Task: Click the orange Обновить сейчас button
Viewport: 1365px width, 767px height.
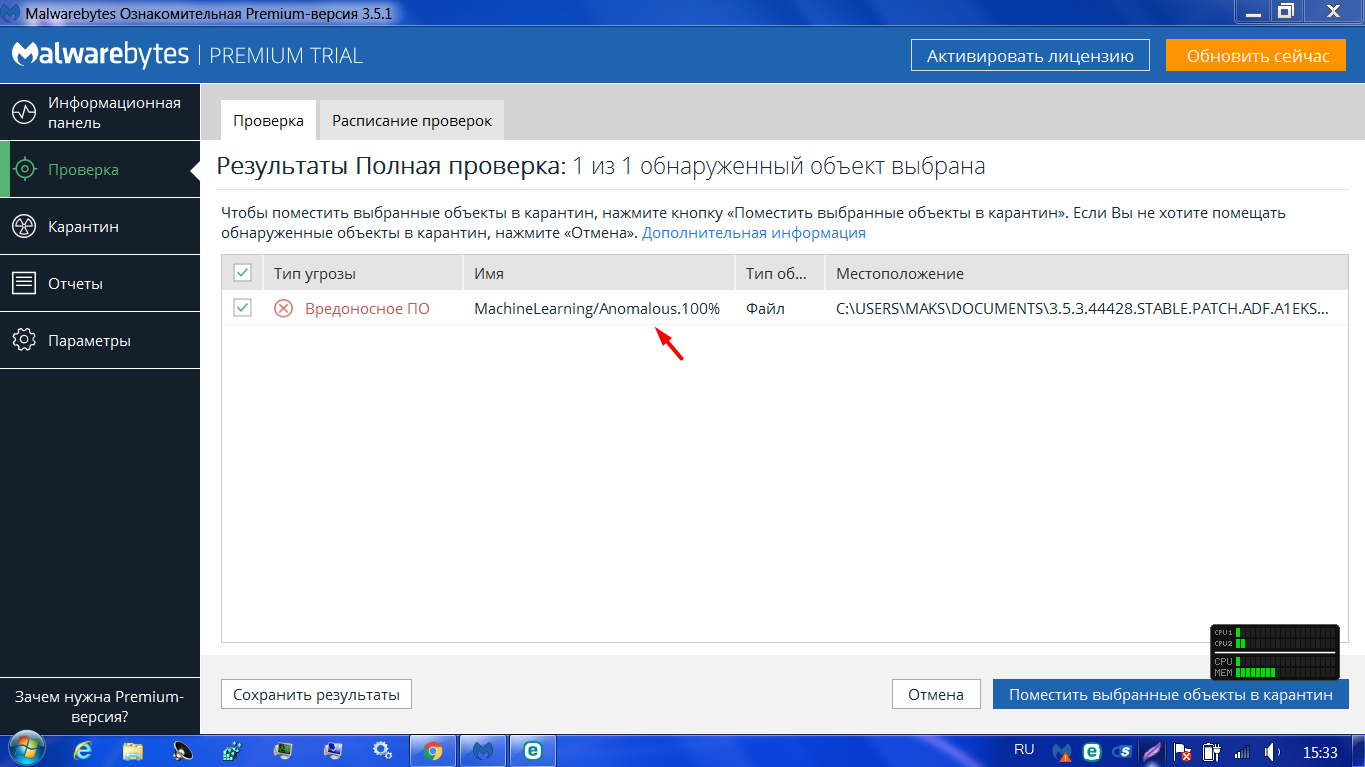Action: tap(1258, 56)
